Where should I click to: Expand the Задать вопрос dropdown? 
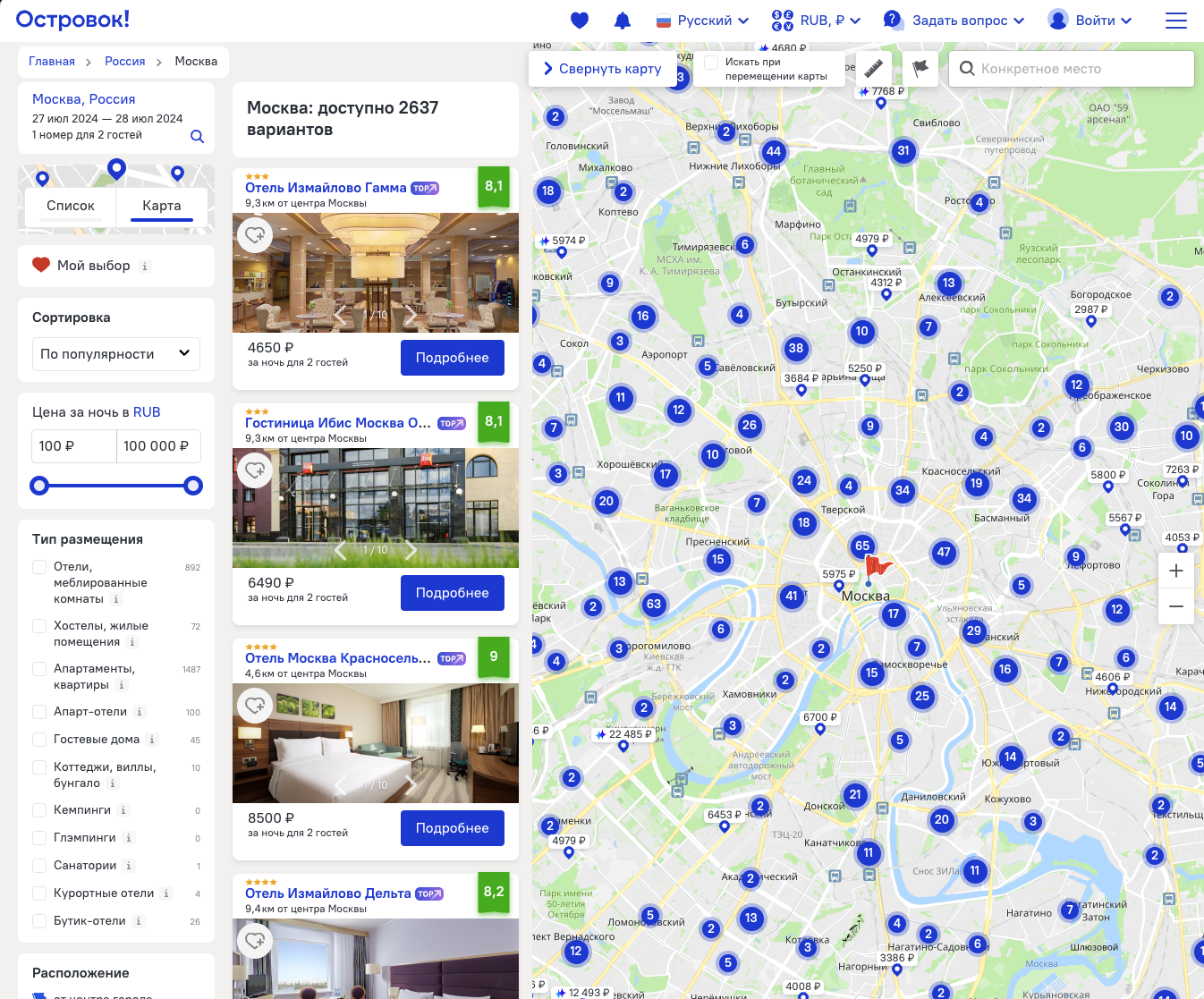coord(954,21)
